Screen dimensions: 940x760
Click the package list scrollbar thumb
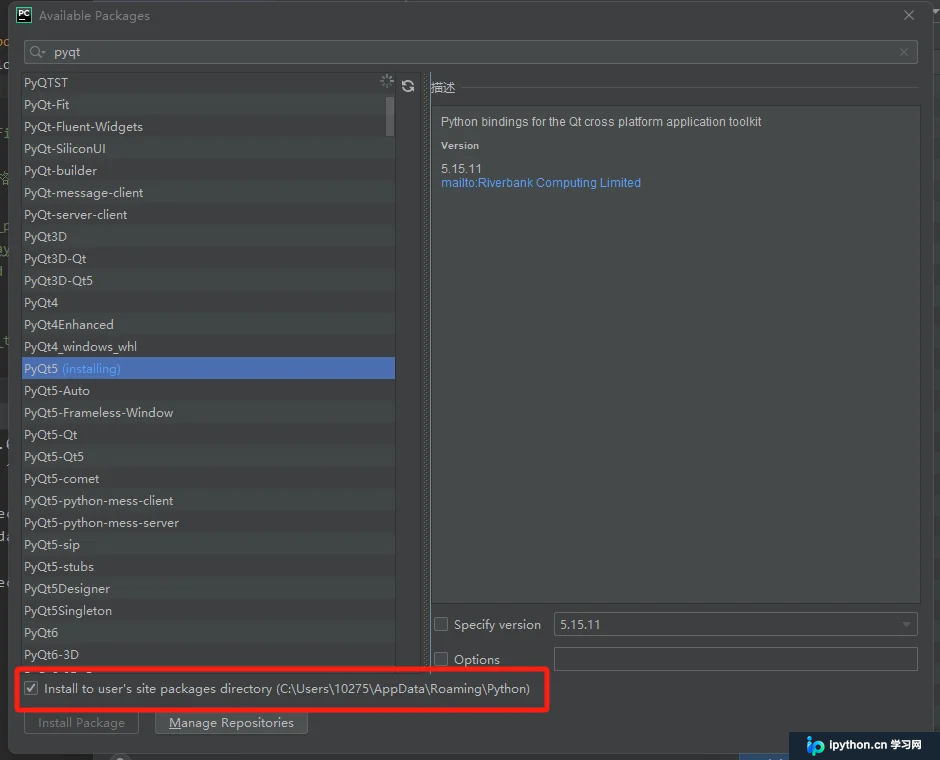point(390,116)
